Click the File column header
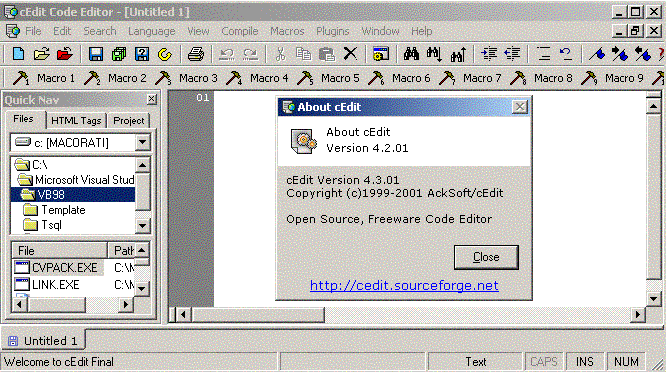Image resolution: width=666 pixels, height=372 pixels. (59, 251)
